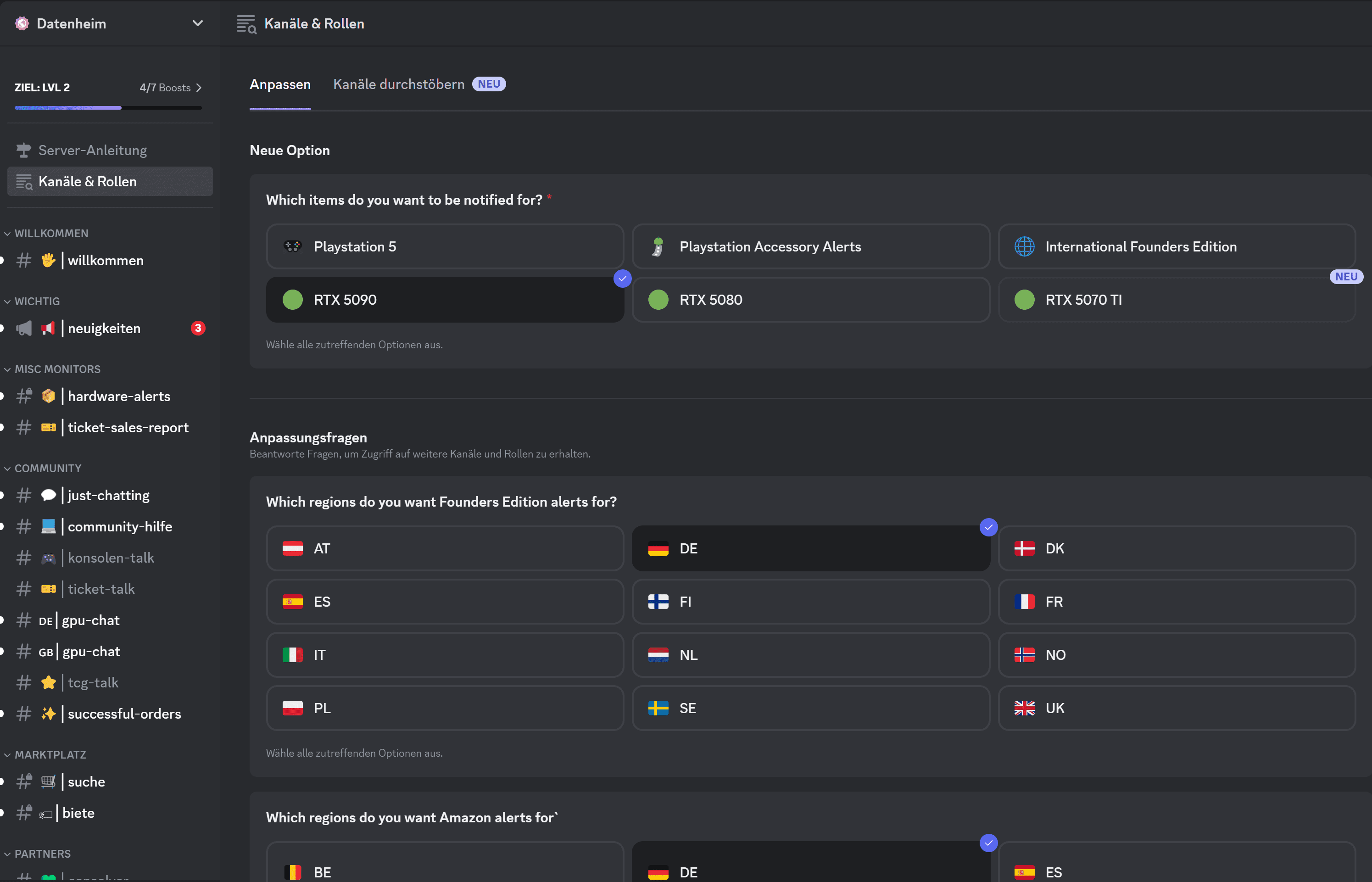This screenshot has height=882, width=1372.
Task: Deselect the RTX 5090 option
Action: (444, 300)
